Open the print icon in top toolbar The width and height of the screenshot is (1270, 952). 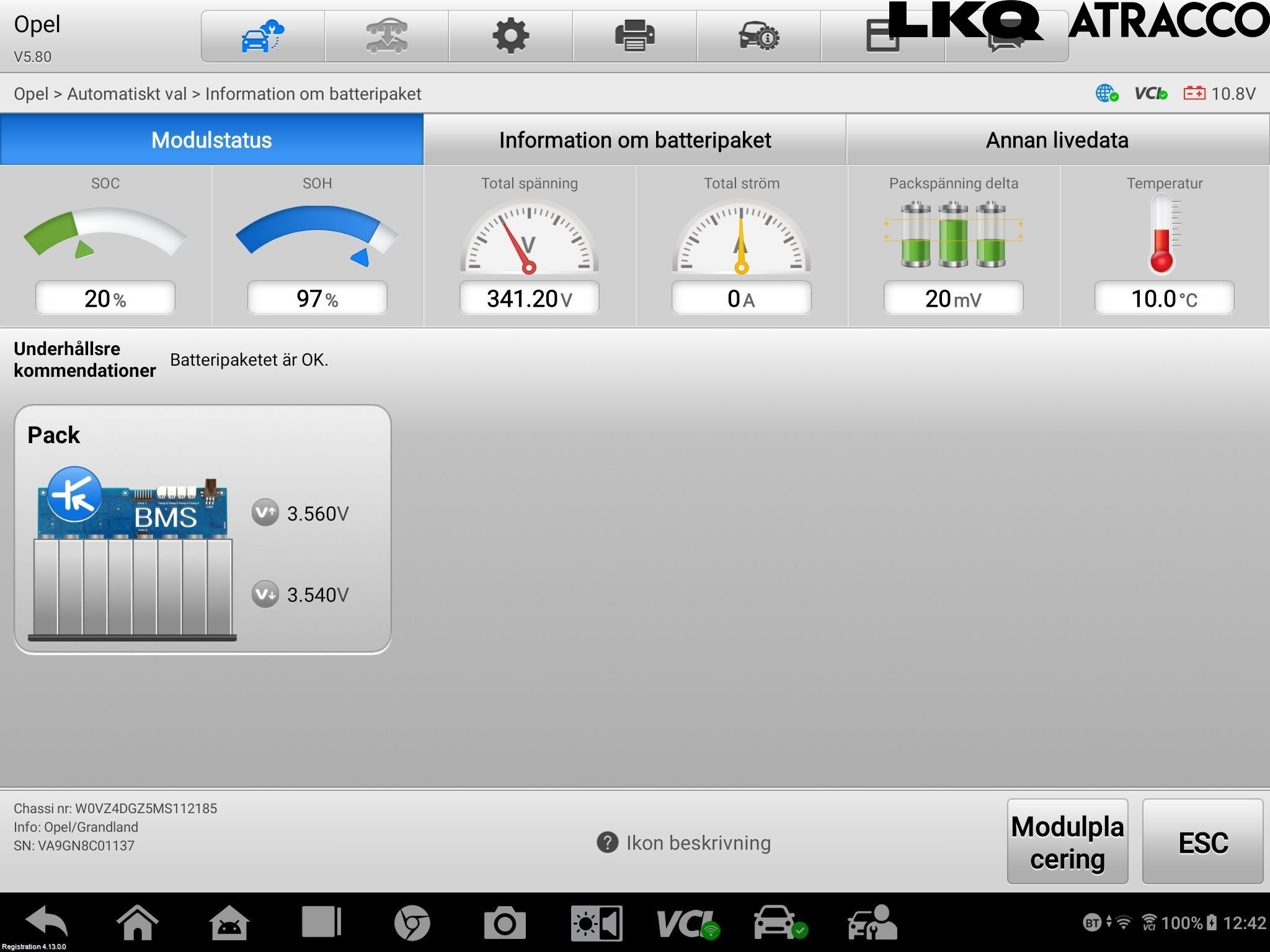[x=634, y=36]
